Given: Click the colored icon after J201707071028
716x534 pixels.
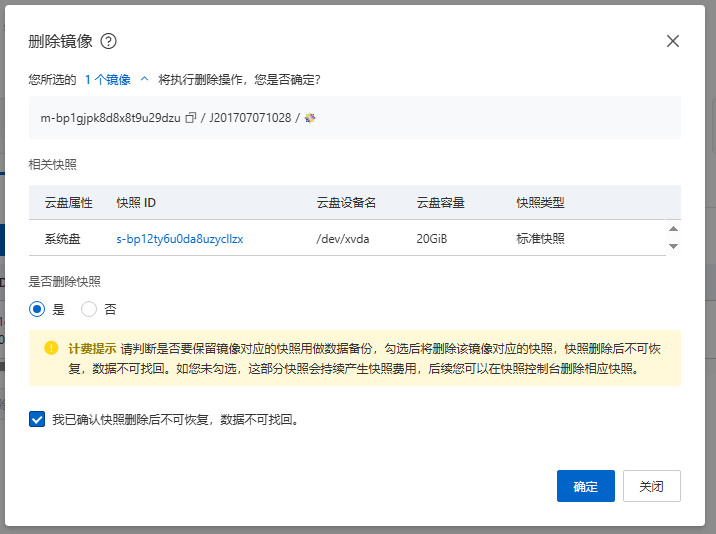Looking at the screenshot, I should click(310, 118).
